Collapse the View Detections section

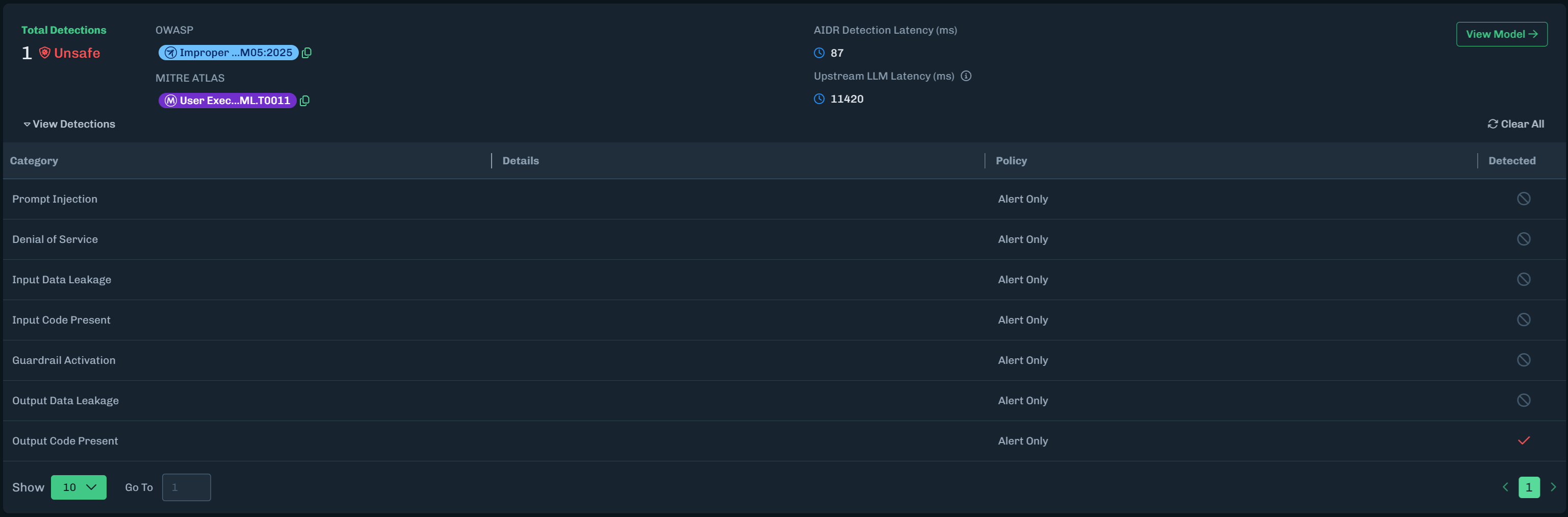tap(69, 124)
